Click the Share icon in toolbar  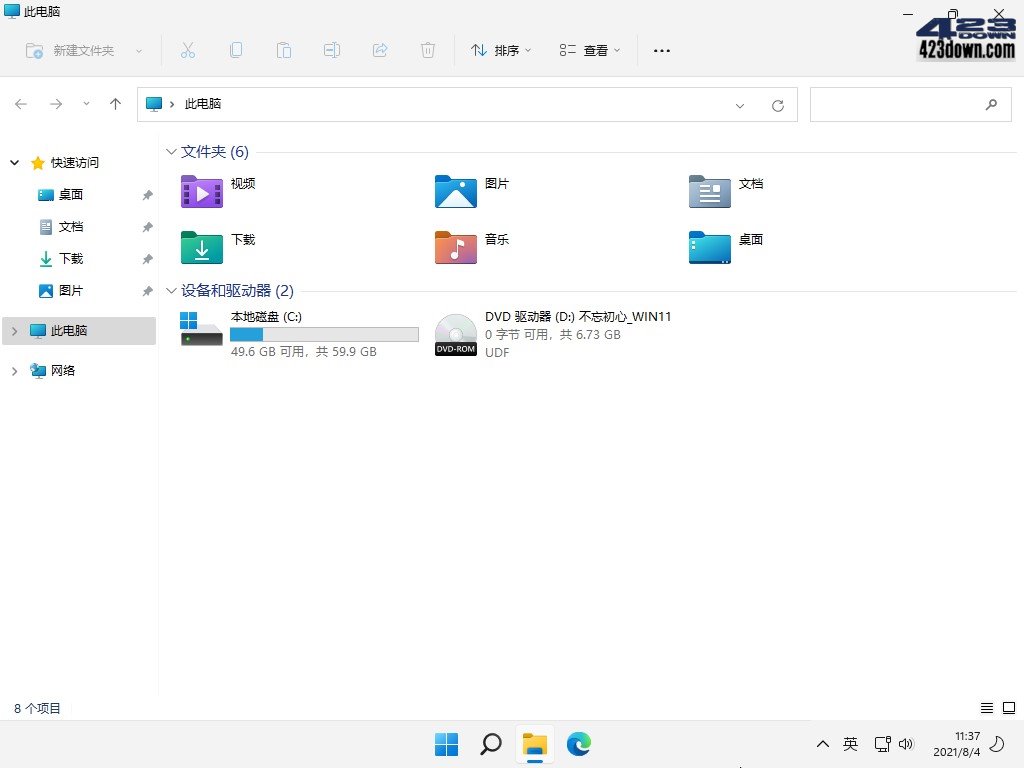(x=380, y=50)
